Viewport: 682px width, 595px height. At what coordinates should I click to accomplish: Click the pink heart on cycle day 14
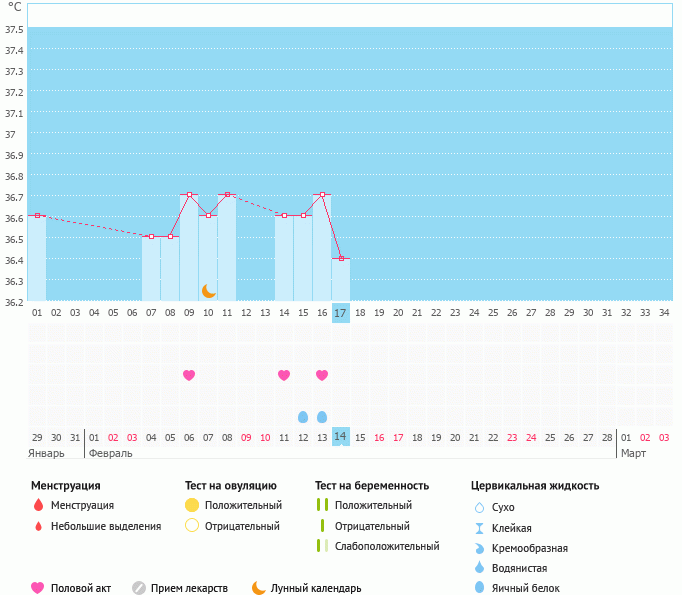tap(284, 375)
